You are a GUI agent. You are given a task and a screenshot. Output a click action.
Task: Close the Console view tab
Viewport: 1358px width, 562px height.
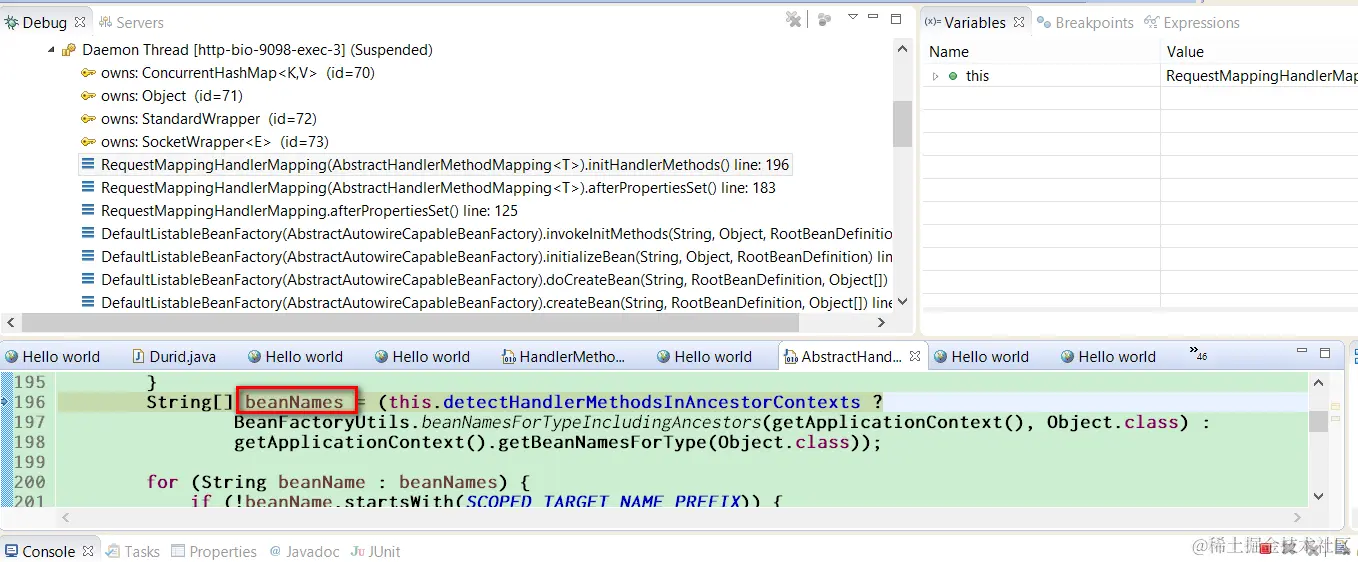point(88,551)
